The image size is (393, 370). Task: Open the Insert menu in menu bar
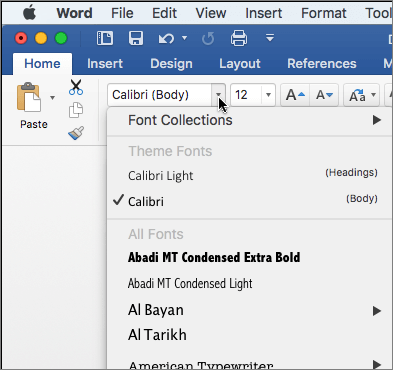(263, 13)
